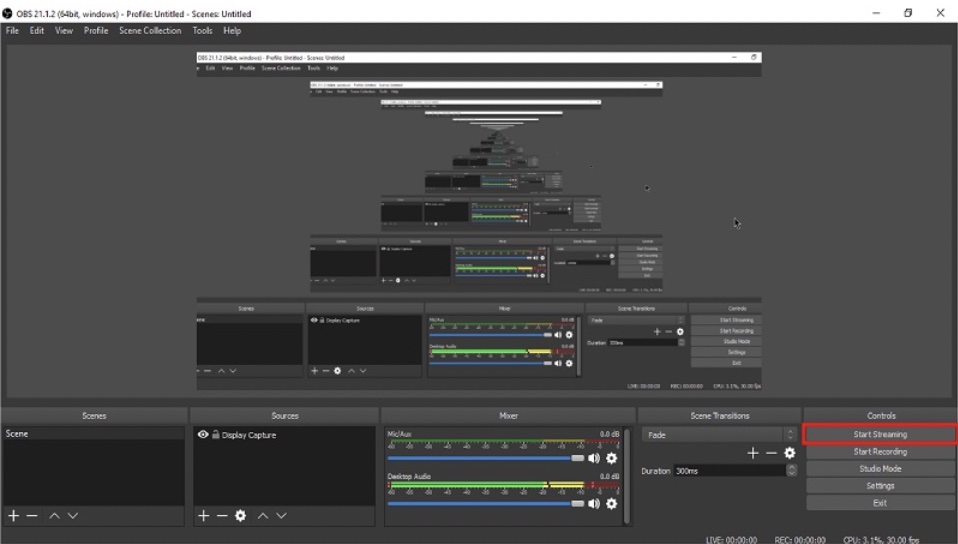This screenshot has width=958, height=544.
Task: Click the Start Streaming button
Action: pos(880,435)
